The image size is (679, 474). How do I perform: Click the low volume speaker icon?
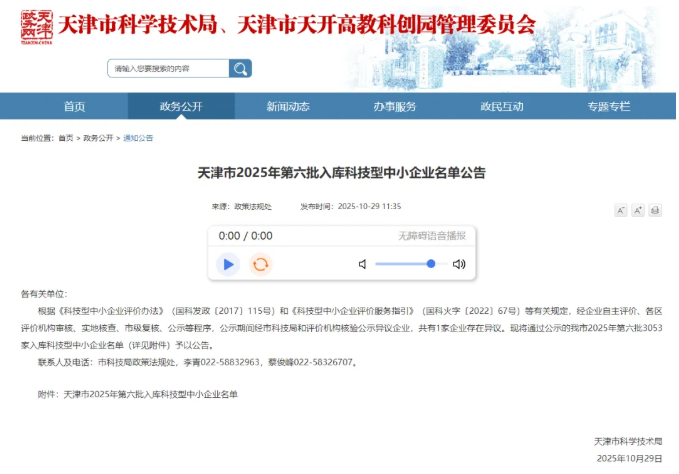(362, 264)
